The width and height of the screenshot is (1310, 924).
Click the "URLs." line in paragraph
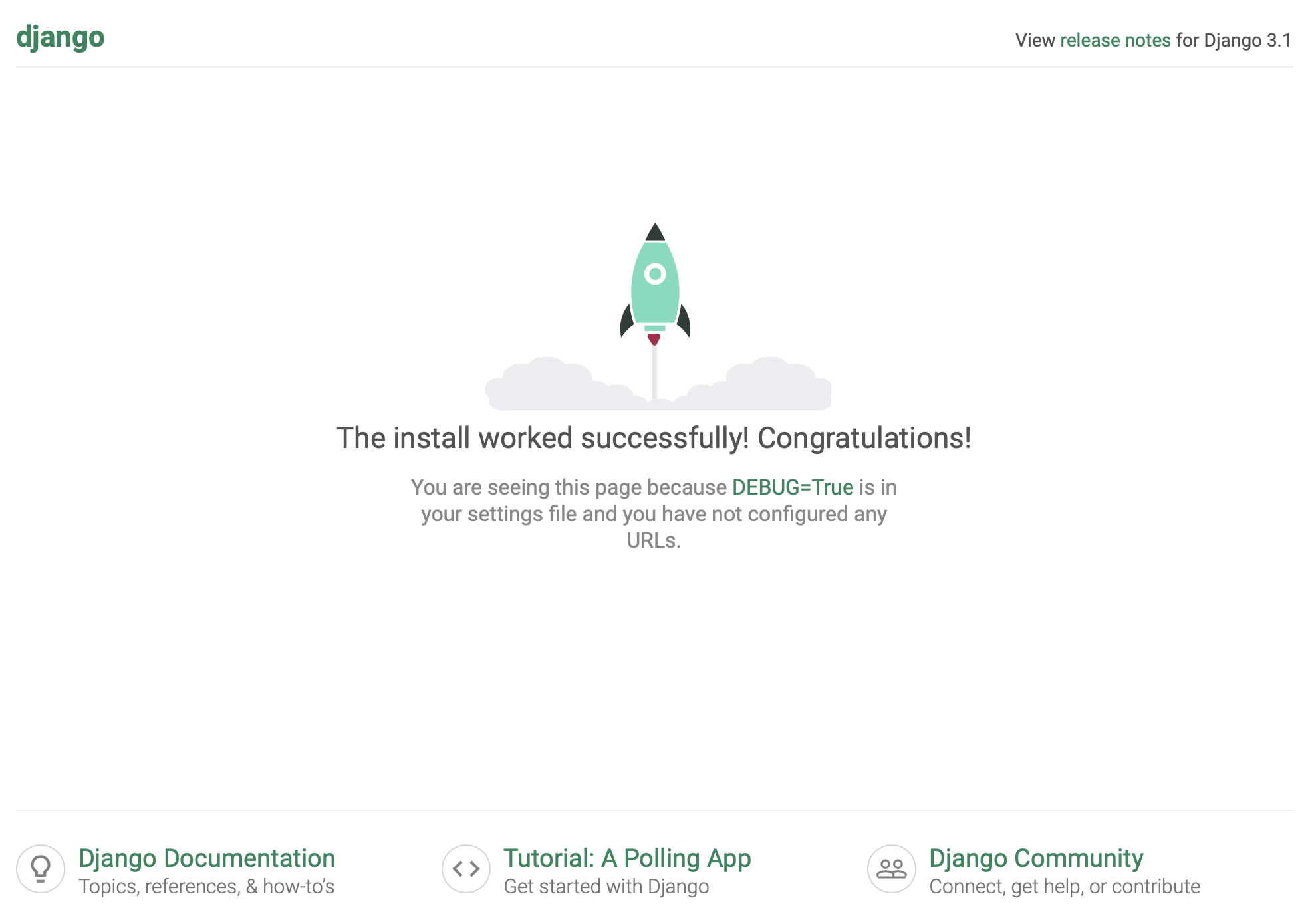point(654,540)
